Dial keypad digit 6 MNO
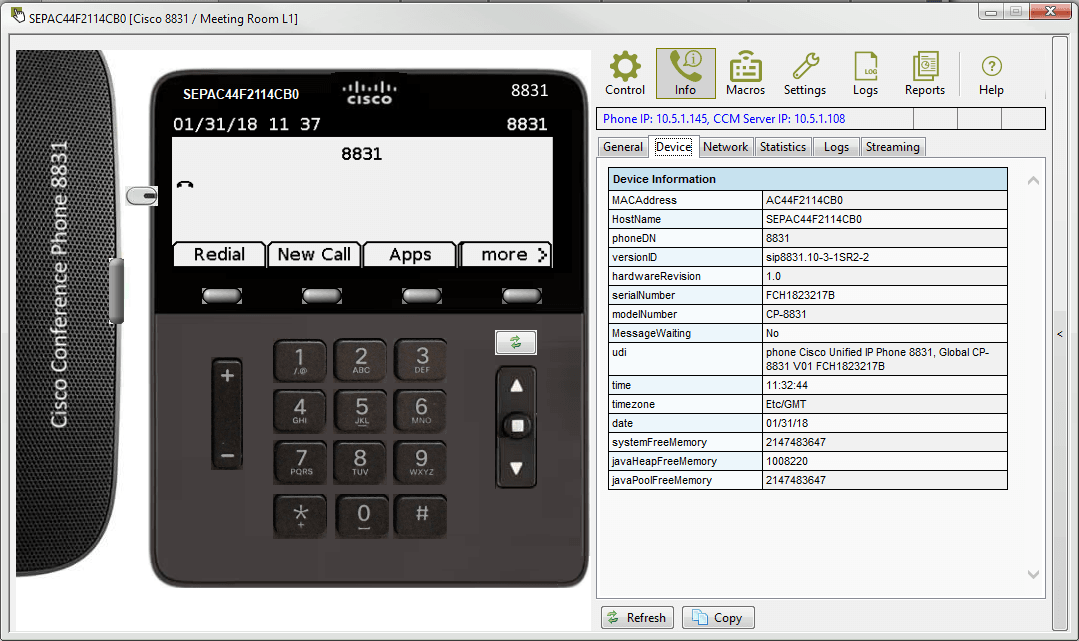 (x=421, y=411)
